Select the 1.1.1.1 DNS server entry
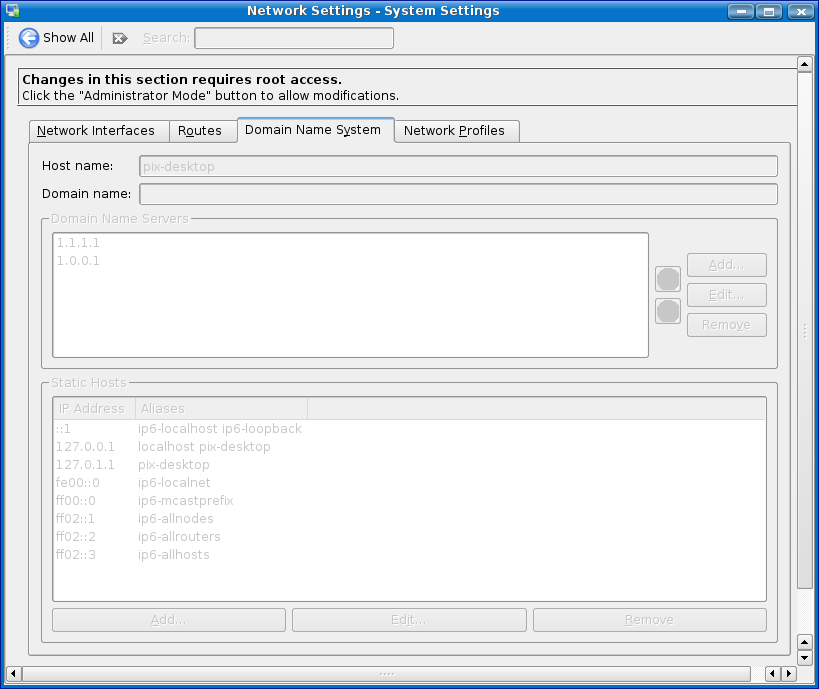Viewport: 819px width, 689px height. [x=79, y=243]
